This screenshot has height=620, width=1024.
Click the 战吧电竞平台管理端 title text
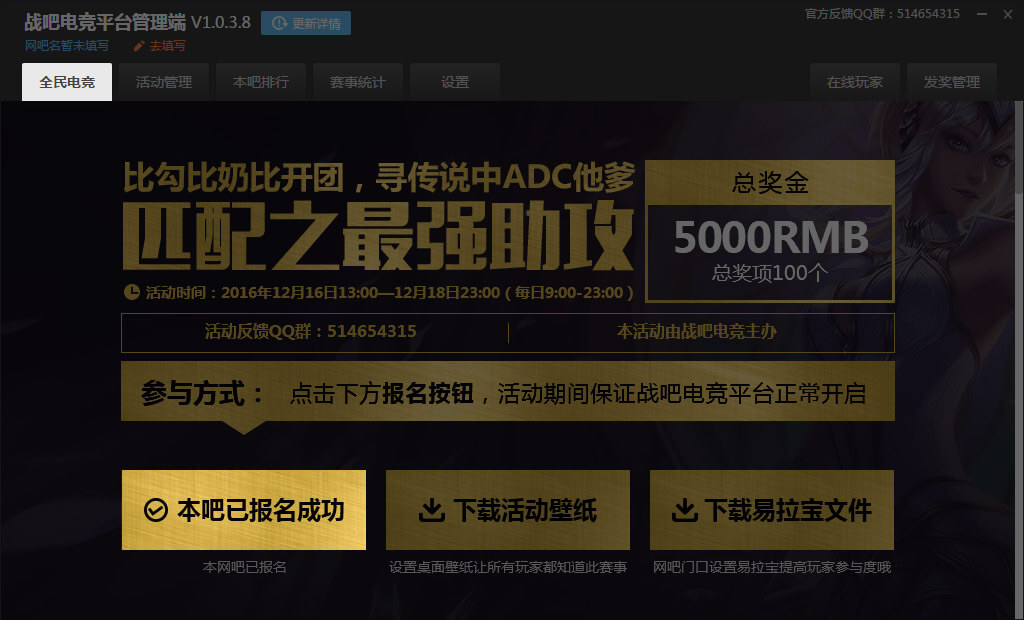[105, 22]
